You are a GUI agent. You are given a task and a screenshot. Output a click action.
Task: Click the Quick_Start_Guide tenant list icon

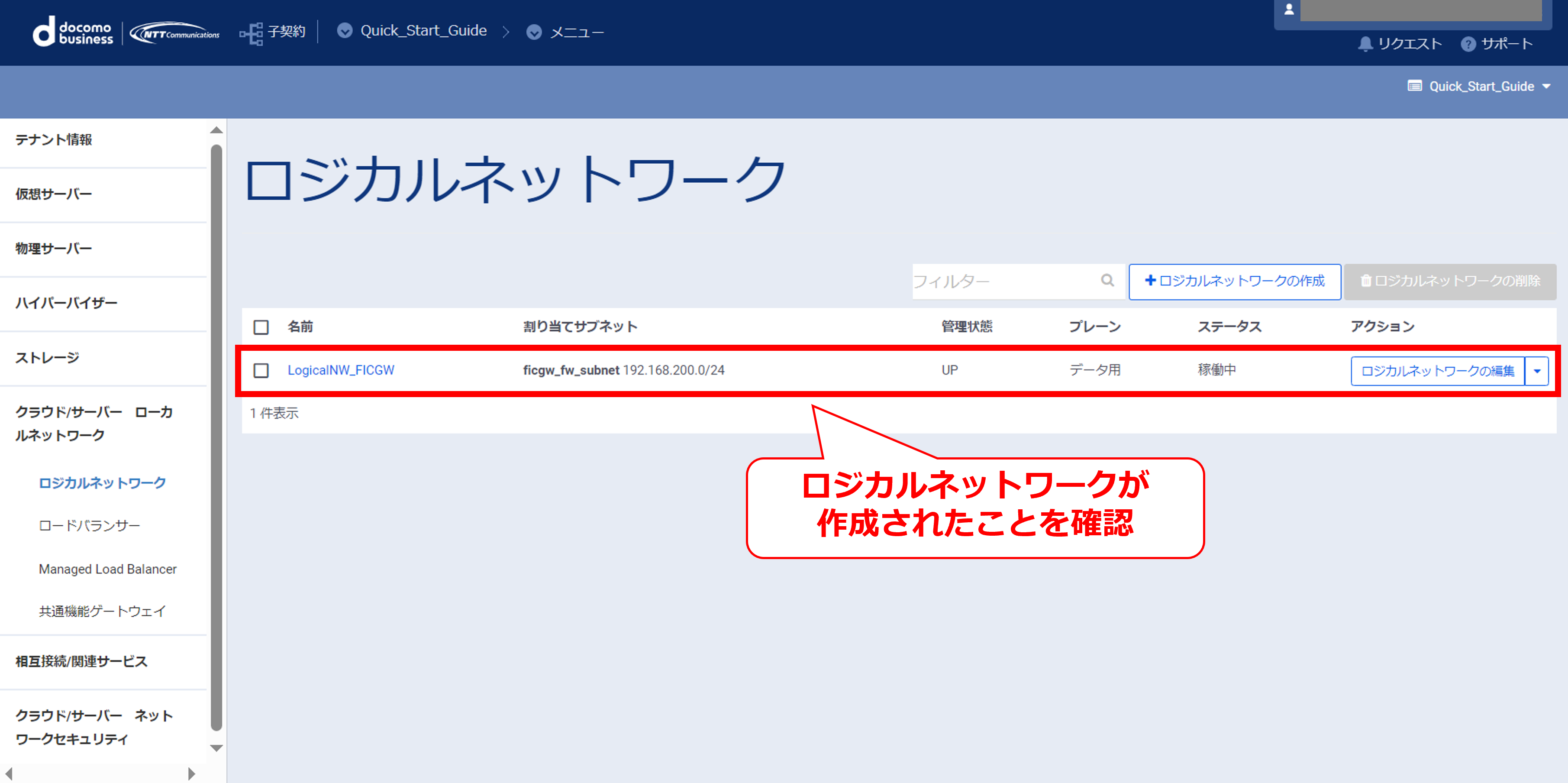(1415, 86)
